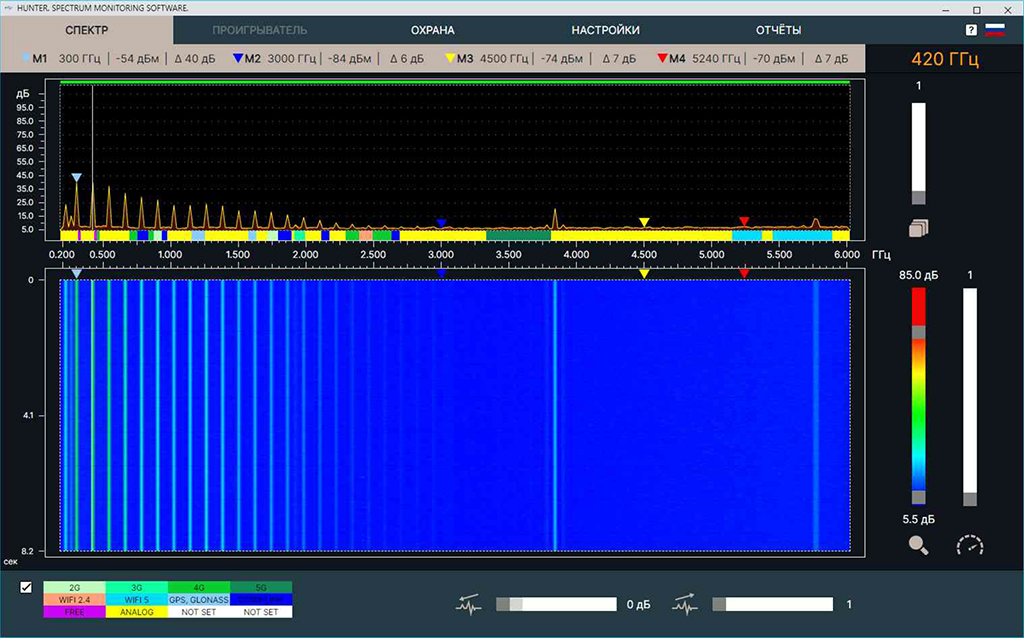Switch language with the Russian flag icon
Viewport: 1024px width, 638px height.
pyautogui.click(x=995, y=30)
